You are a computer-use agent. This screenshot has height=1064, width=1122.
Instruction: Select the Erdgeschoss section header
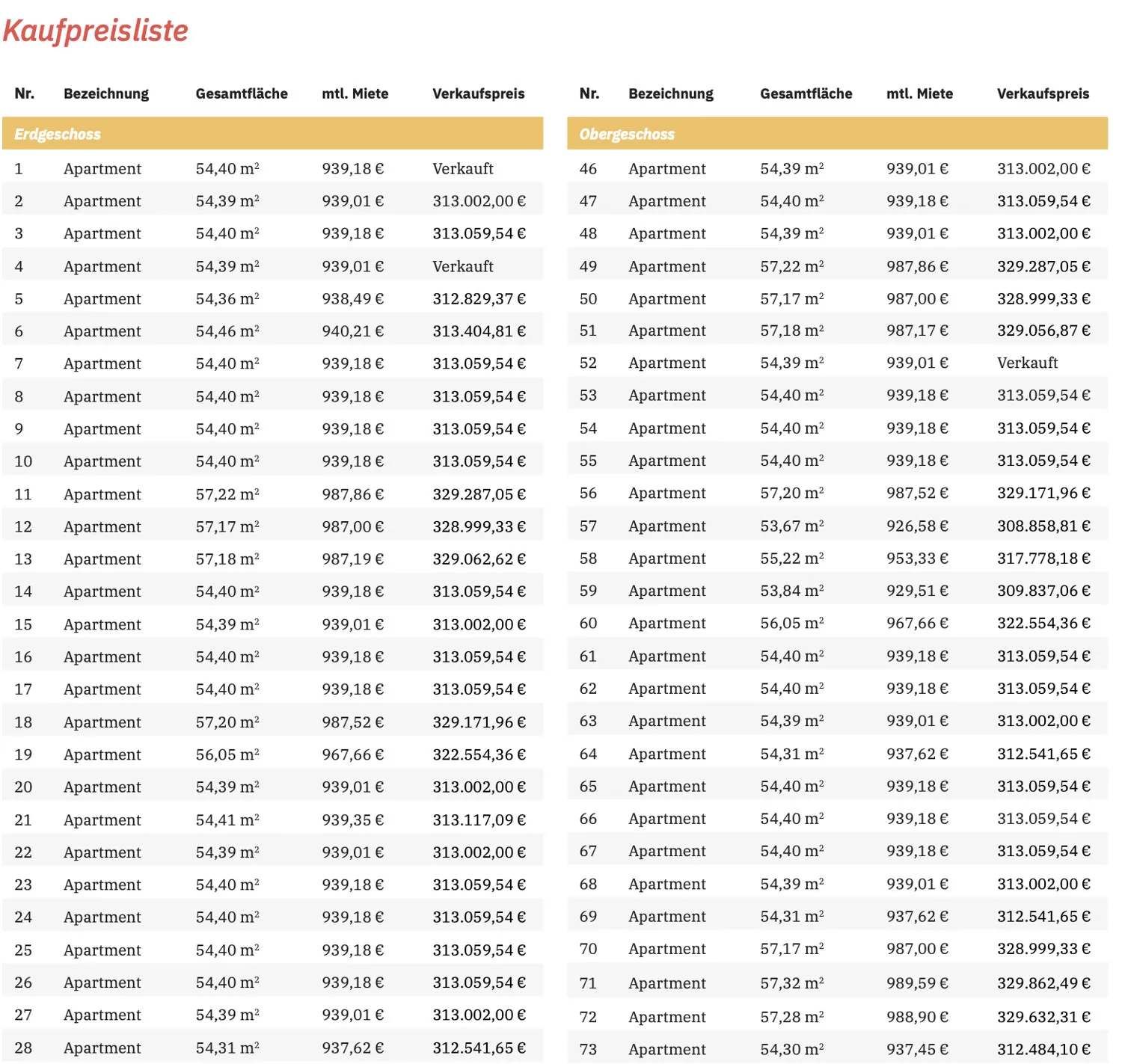point(272,134)
